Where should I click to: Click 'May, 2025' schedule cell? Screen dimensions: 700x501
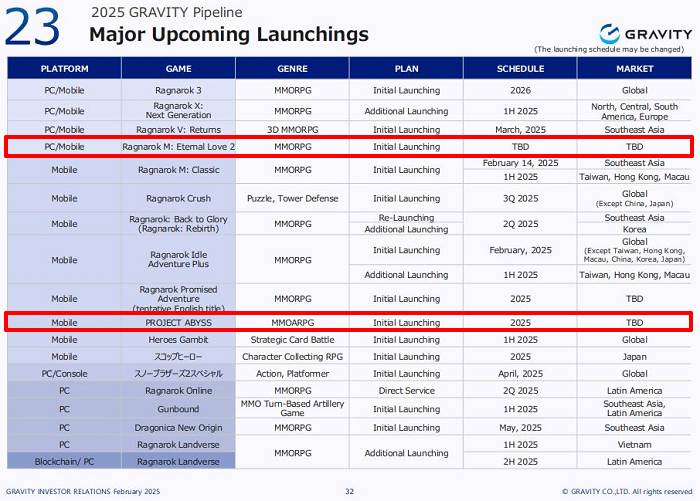[520, 428]
